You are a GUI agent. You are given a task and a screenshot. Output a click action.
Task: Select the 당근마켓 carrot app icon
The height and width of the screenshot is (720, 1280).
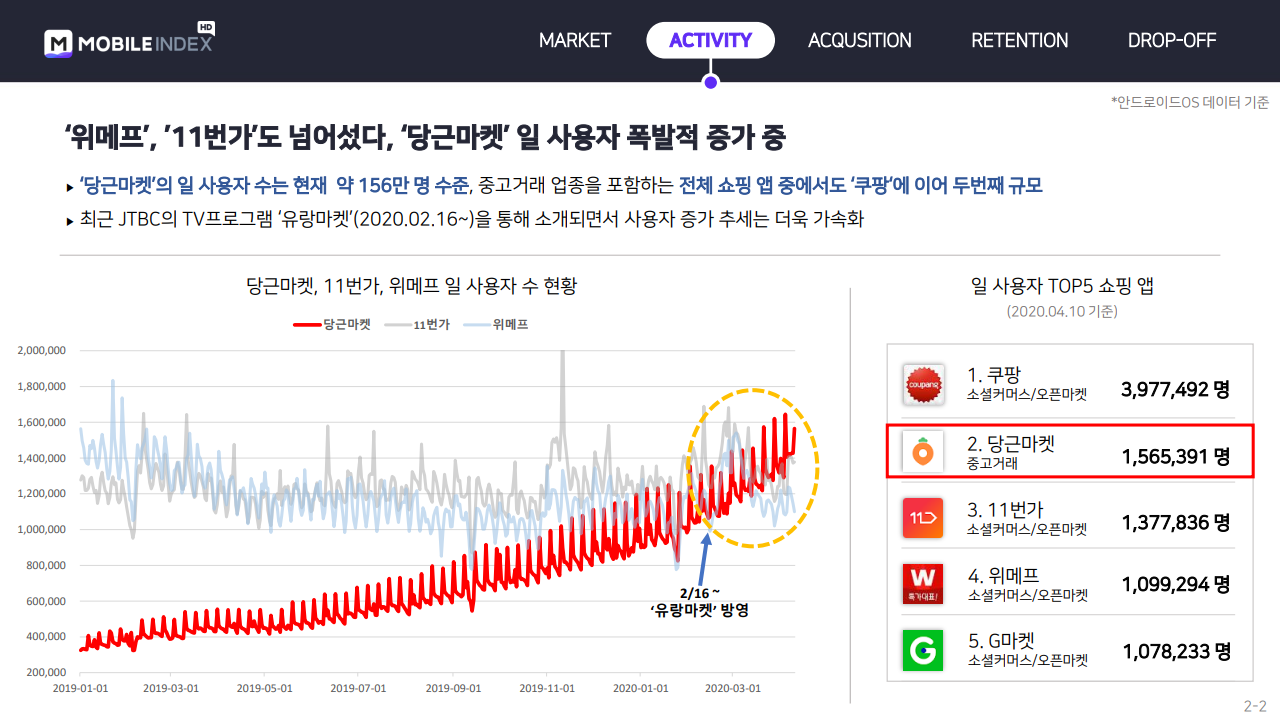923,452
